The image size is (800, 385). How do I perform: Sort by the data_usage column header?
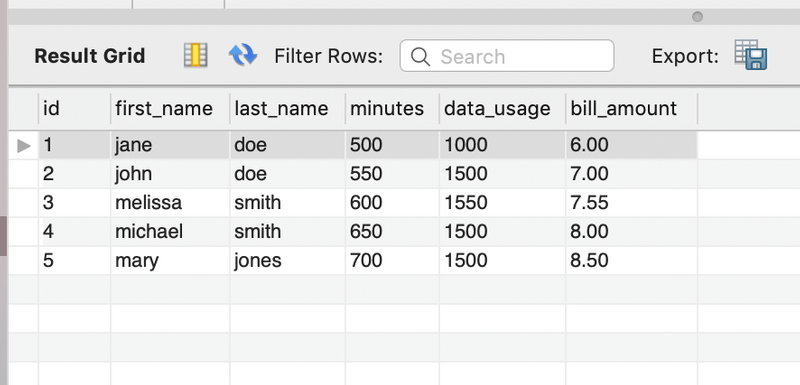(503, 109)
